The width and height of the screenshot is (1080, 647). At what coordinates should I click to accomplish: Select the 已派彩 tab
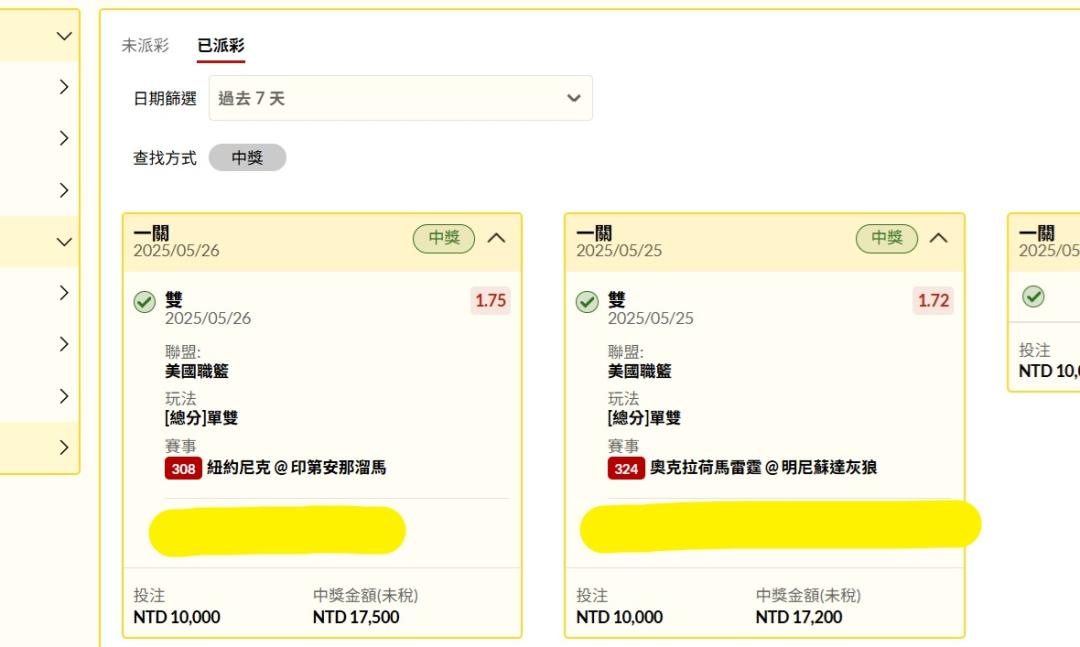click(220, 45)
